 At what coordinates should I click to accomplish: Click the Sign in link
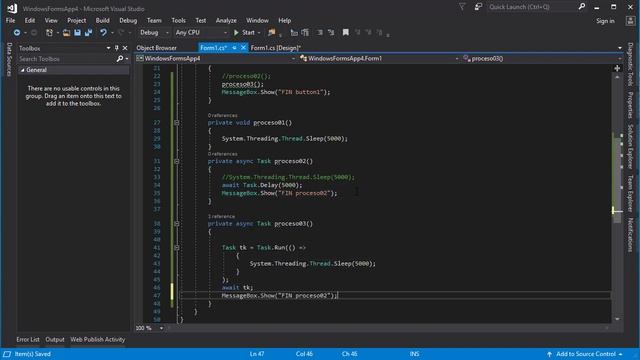click(605, 21)
